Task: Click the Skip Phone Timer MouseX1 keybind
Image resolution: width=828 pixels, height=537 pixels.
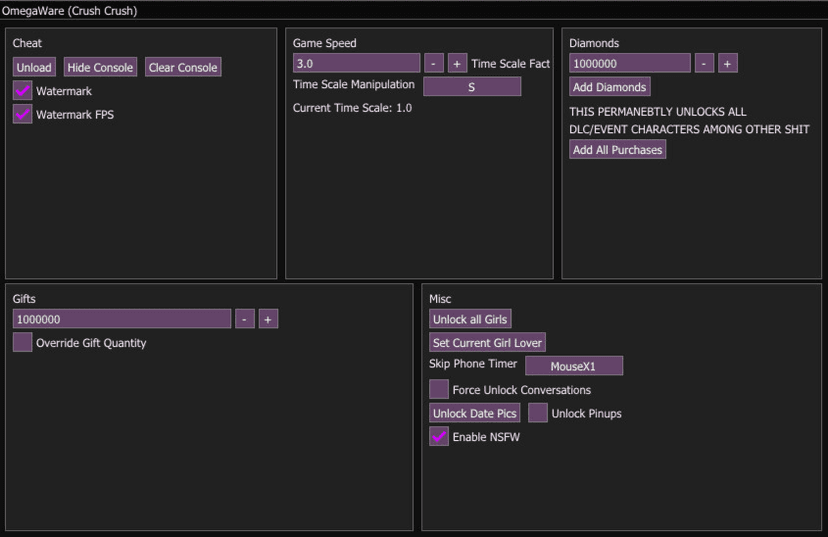Action: pyautogui.click(x=574, y=366)
